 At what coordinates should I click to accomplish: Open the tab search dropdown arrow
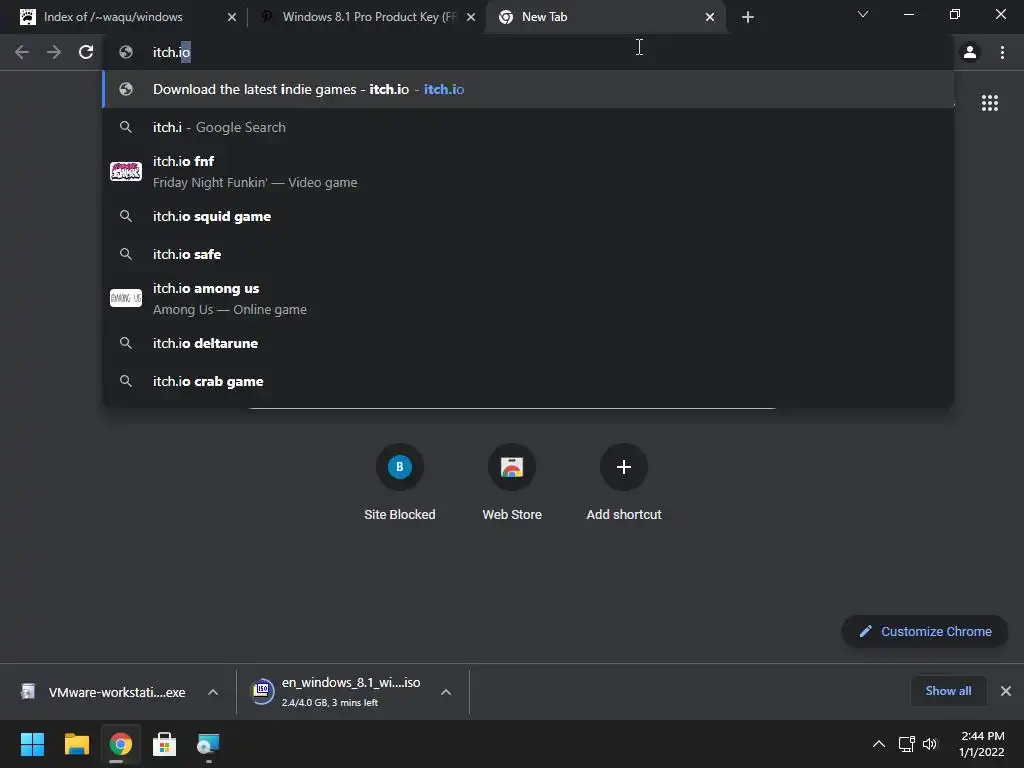(x=863, y=14)
